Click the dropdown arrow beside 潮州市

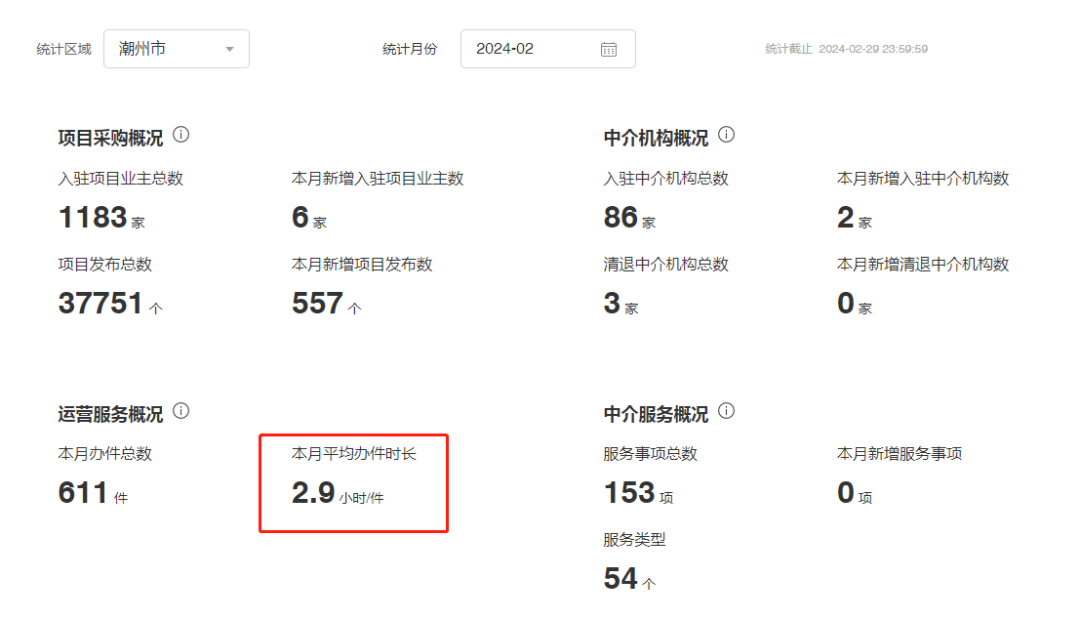click(229, 49)
